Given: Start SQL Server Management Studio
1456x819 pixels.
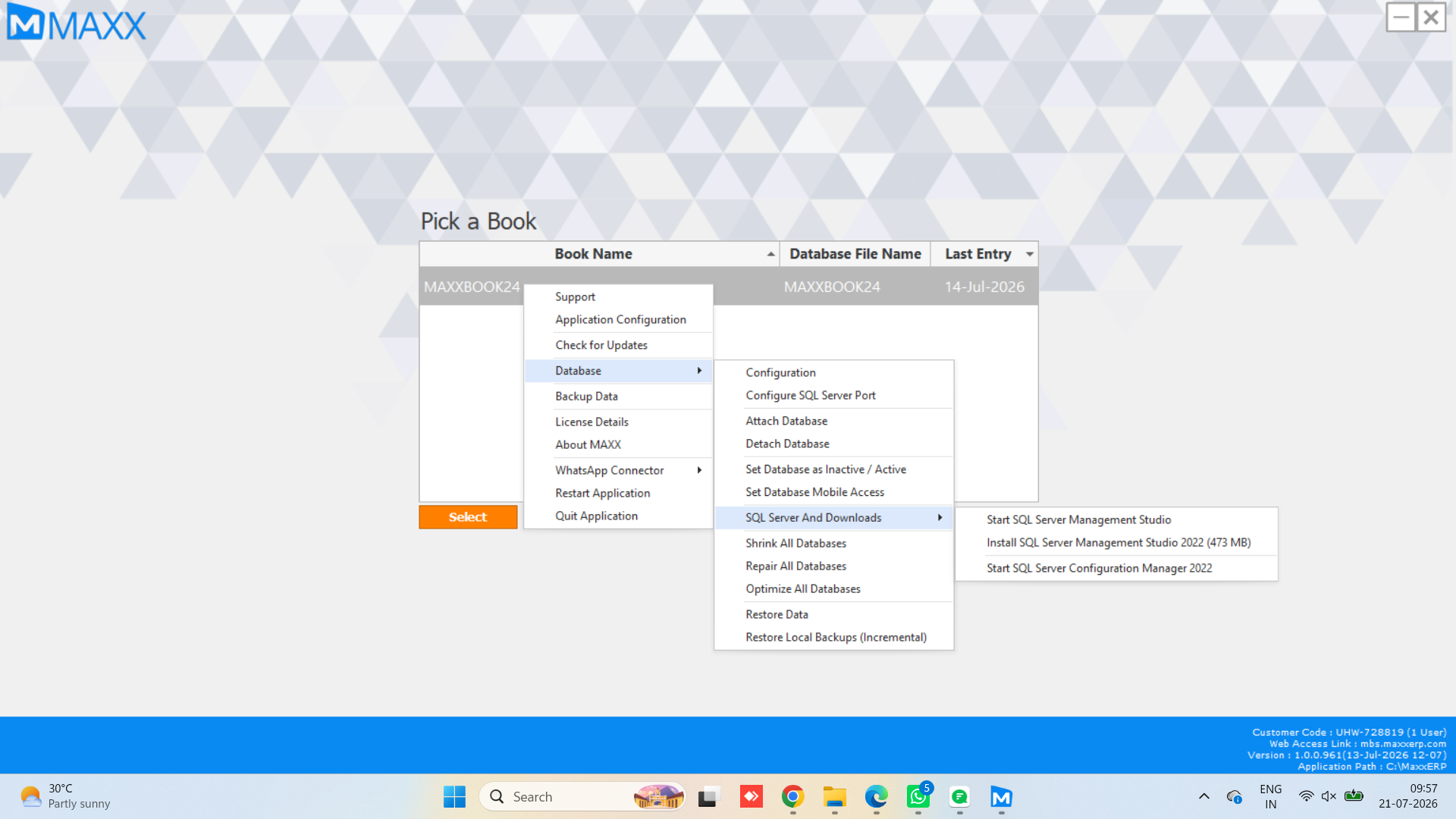Looking at the screenshot, I should pos(1116,519).
